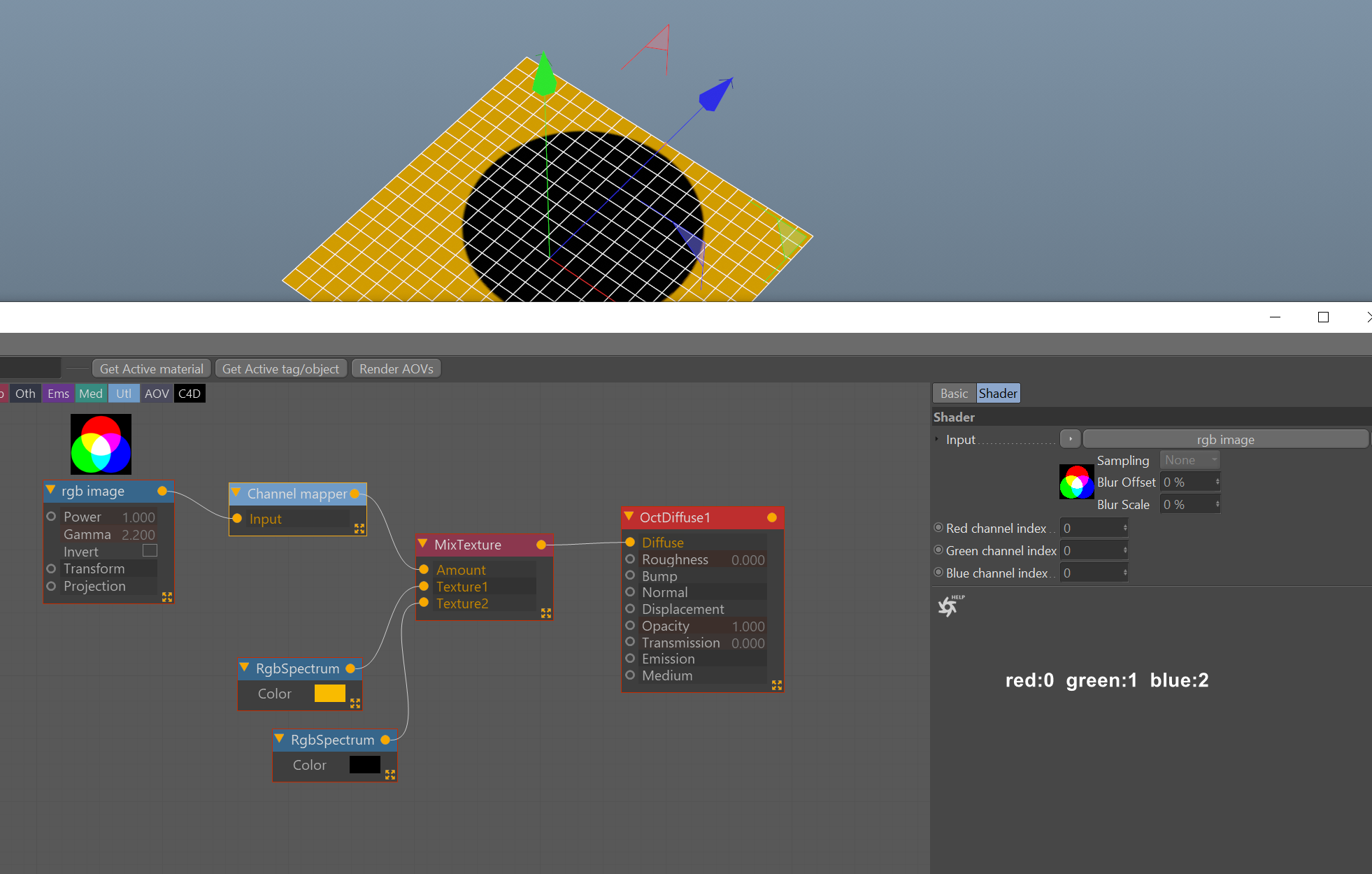Click shader preview thumbnail in attributes
This screenshot has height=874, width=1372.
click(x=1077, y=482)
